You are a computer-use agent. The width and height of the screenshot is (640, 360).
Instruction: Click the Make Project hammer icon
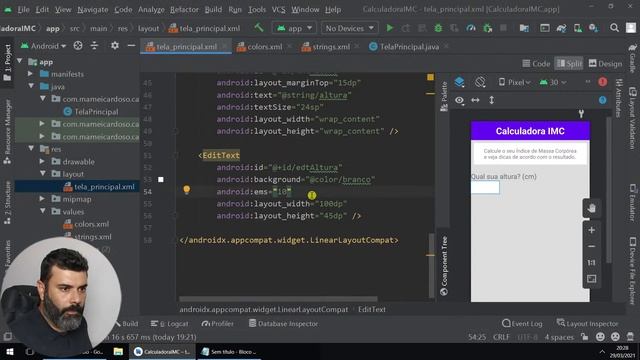pos(259,28)
